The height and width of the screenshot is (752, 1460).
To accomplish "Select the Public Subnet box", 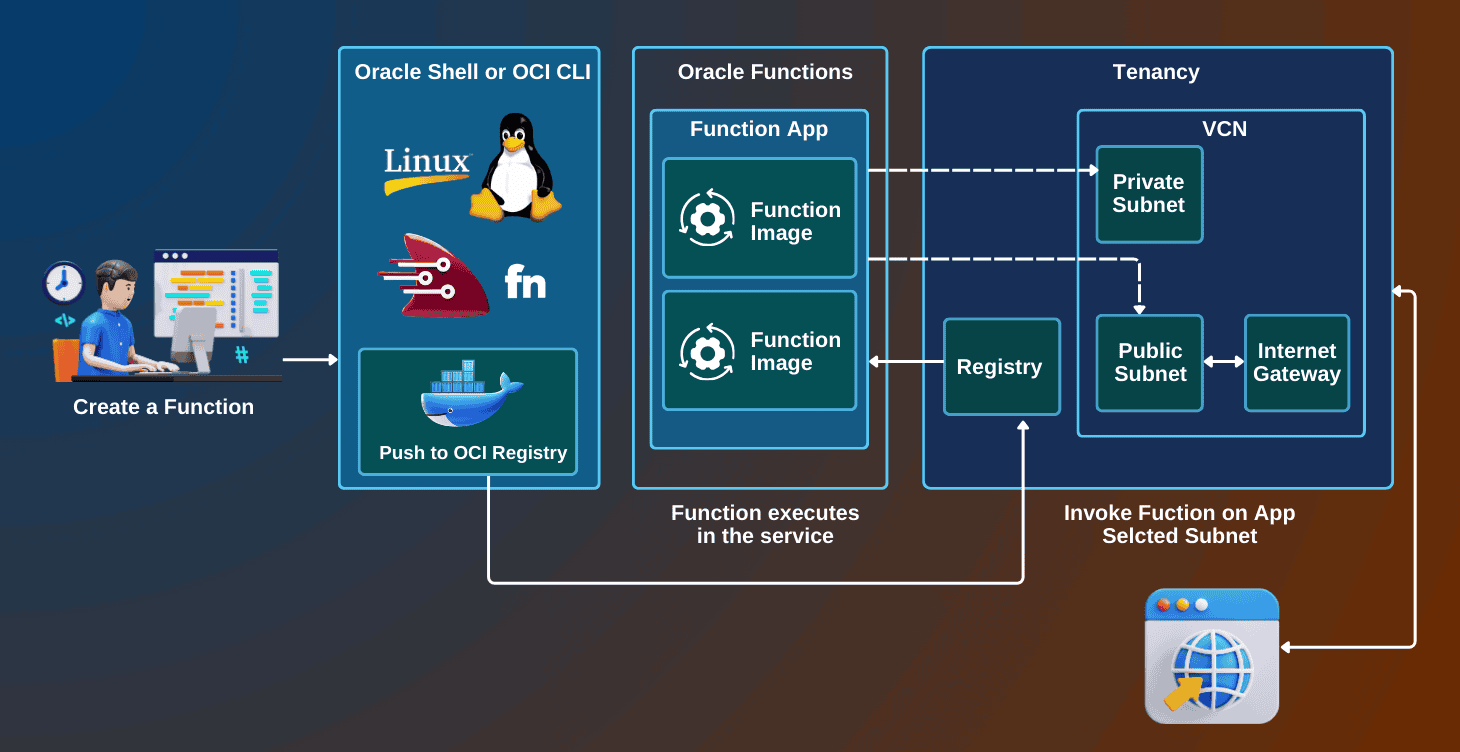I will [1149, 363].
